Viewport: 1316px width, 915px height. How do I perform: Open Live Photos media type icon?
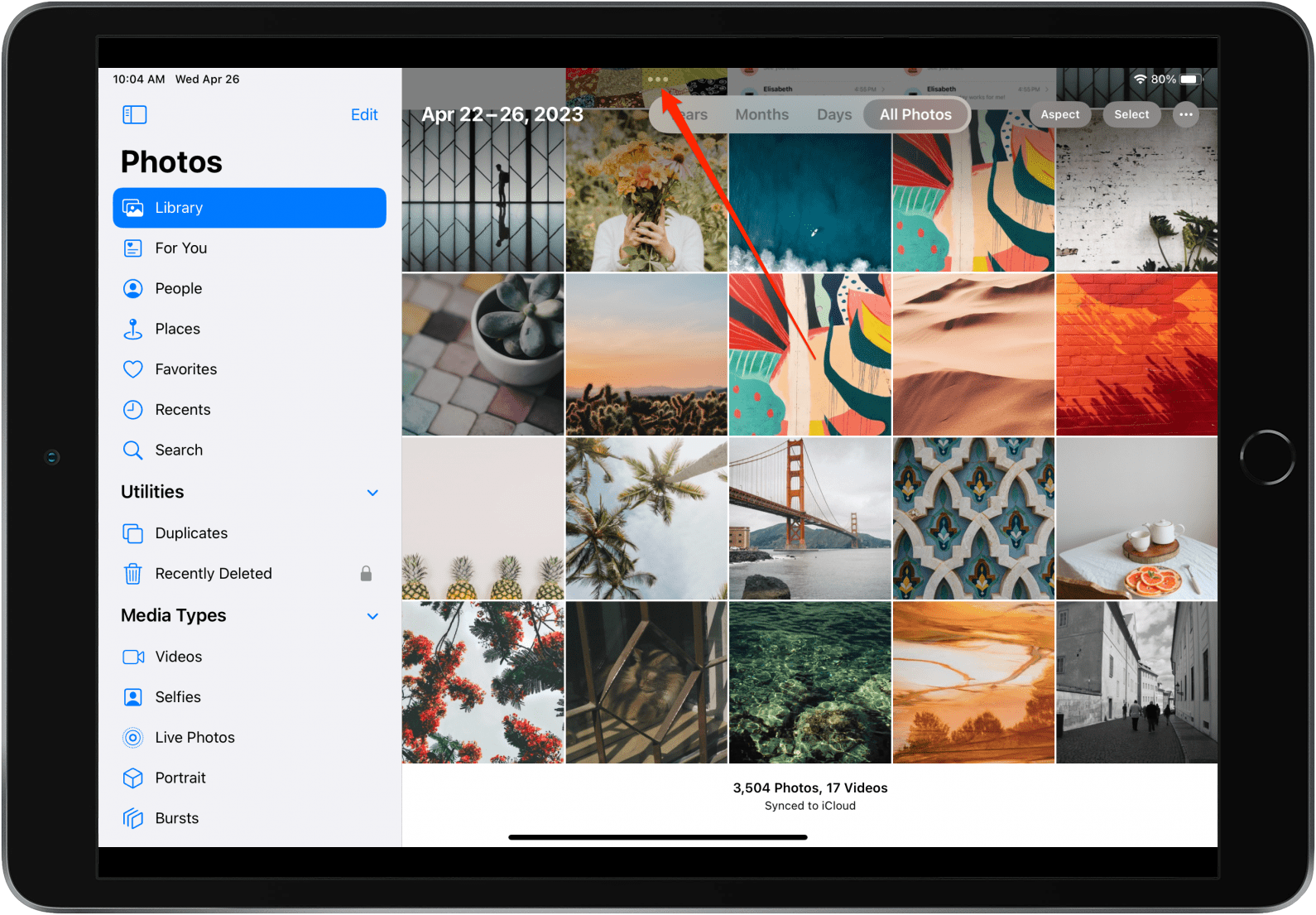(x=132, y=738)
